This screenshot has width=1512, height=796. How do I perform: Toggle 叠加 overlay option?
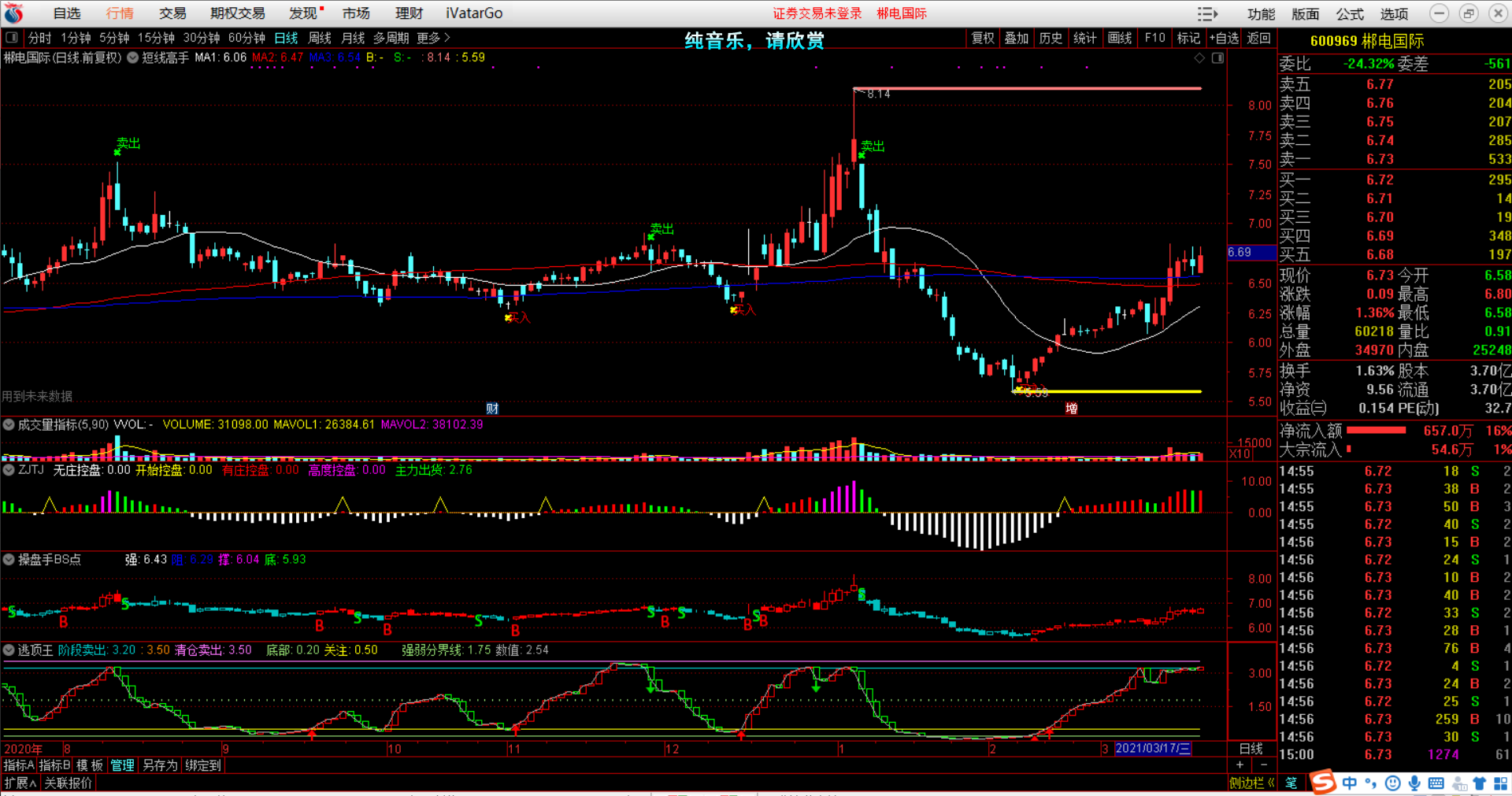coord(1017,38)
